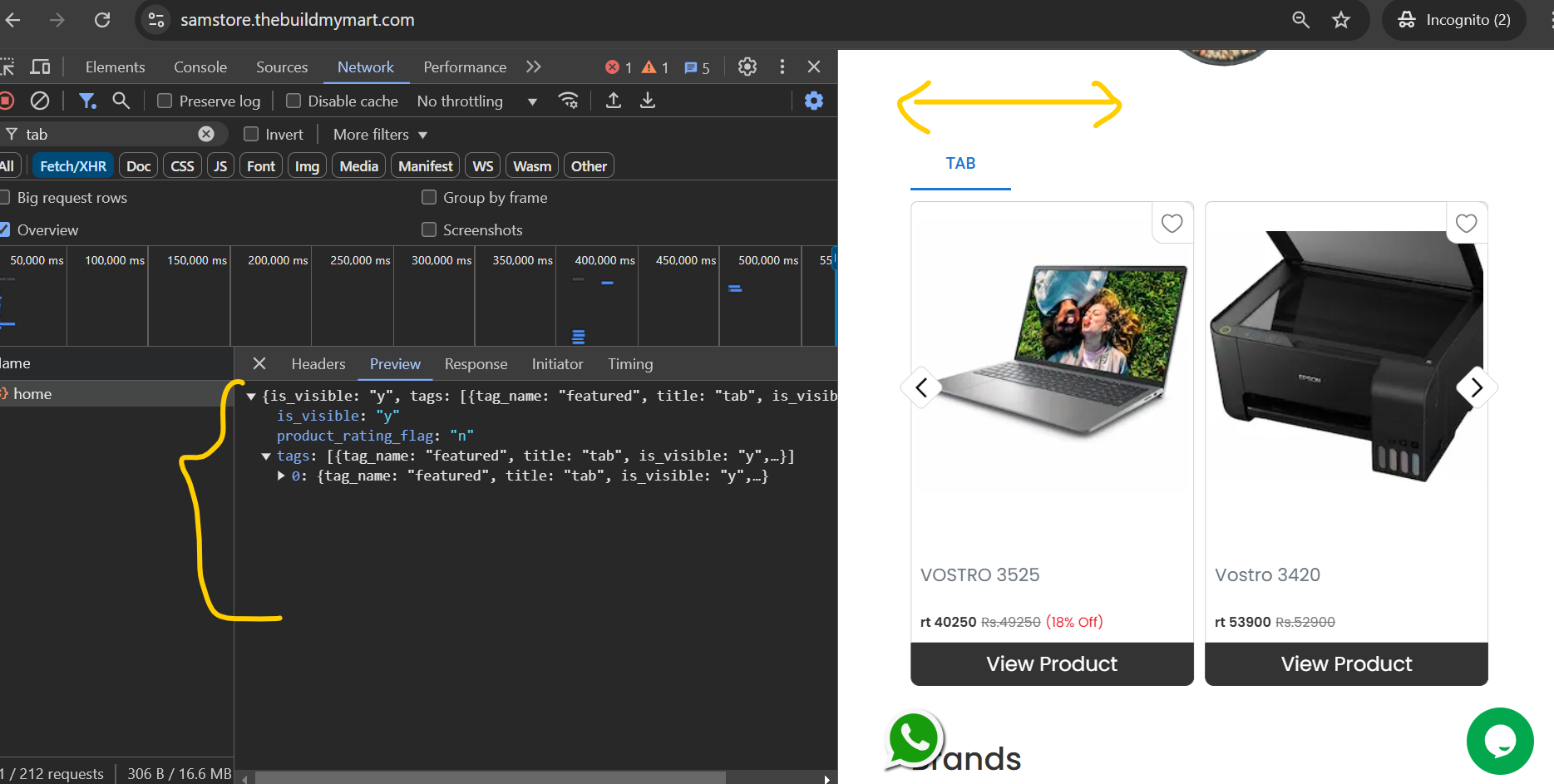Enable Disable cache checkbox

pos(294,101)
